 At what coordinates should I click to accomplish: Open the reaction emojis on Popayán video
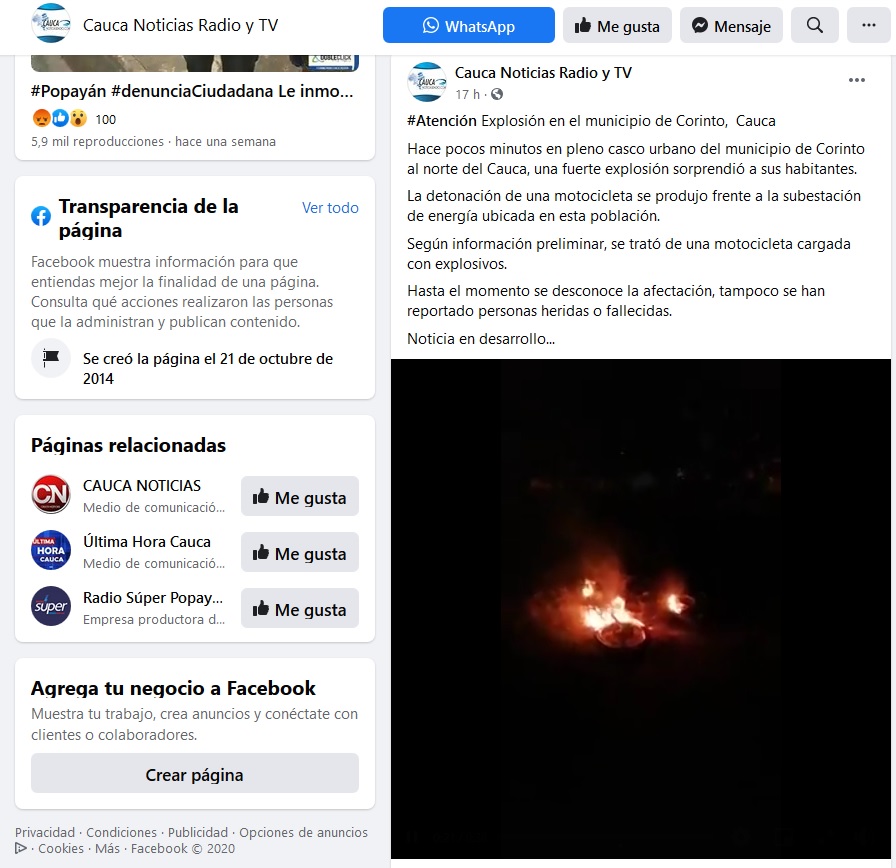point(60,119)
